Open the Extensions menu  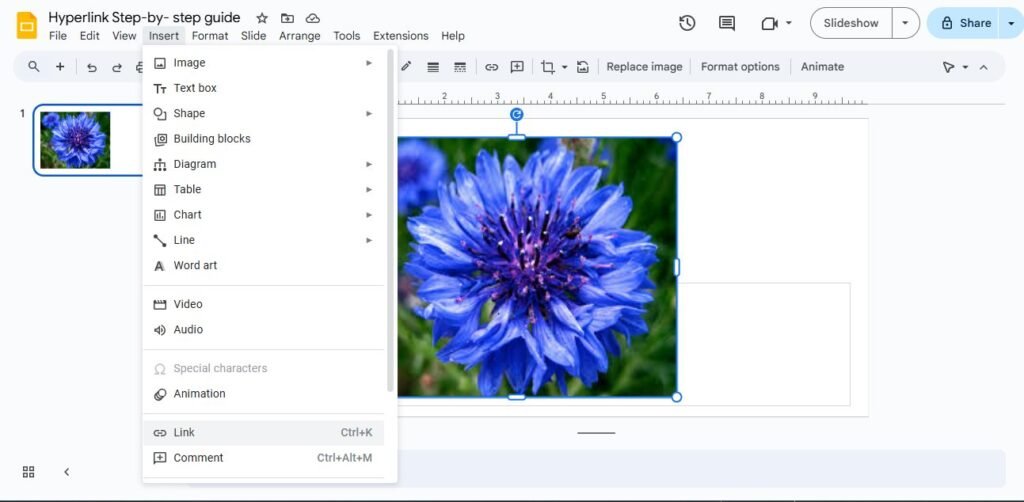point(401,36)
